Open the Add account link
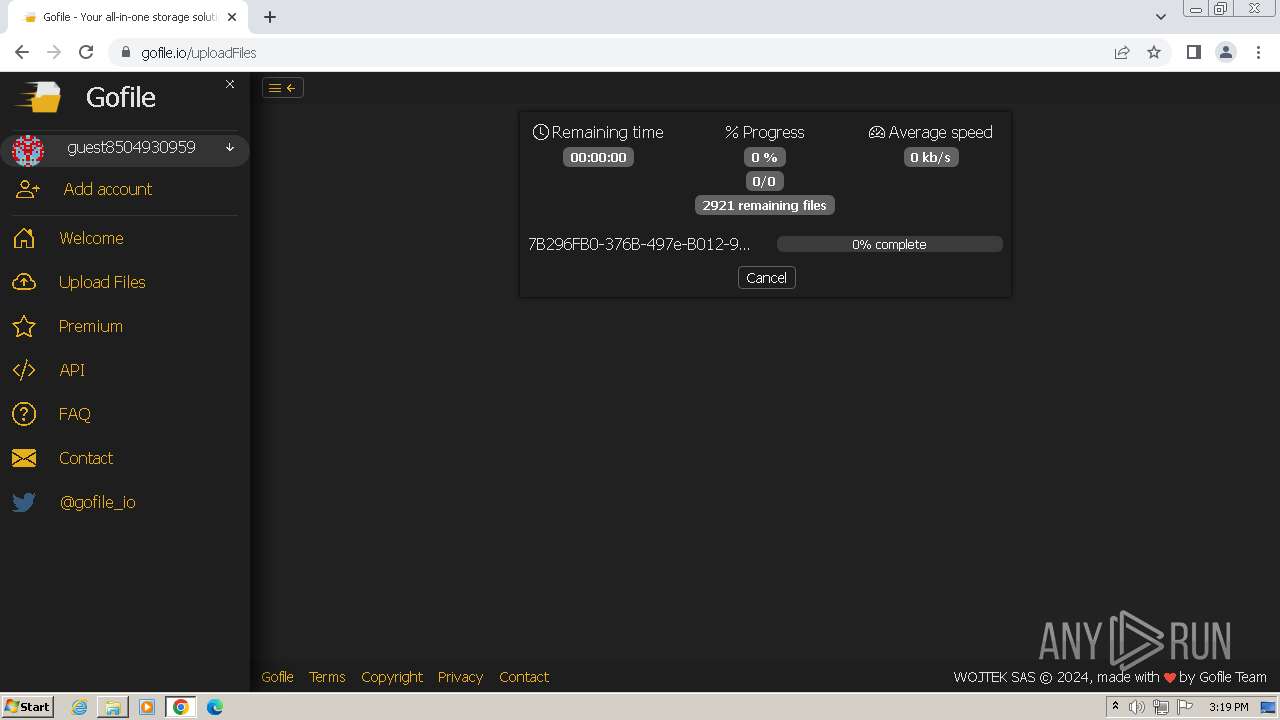The image size is (1280, 720). [108, 189]
